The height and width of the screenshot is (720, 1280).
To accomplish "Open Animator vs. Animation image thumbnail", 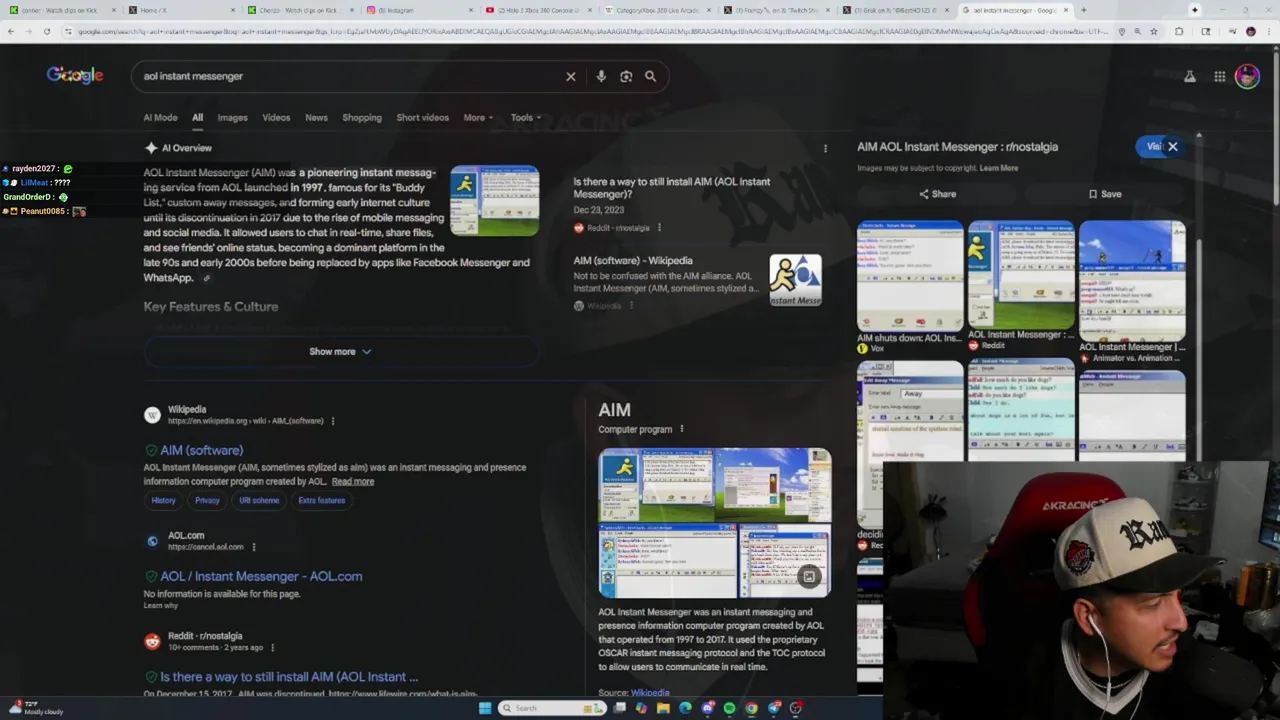I will pyautogui.click(x=1132, y=282).
